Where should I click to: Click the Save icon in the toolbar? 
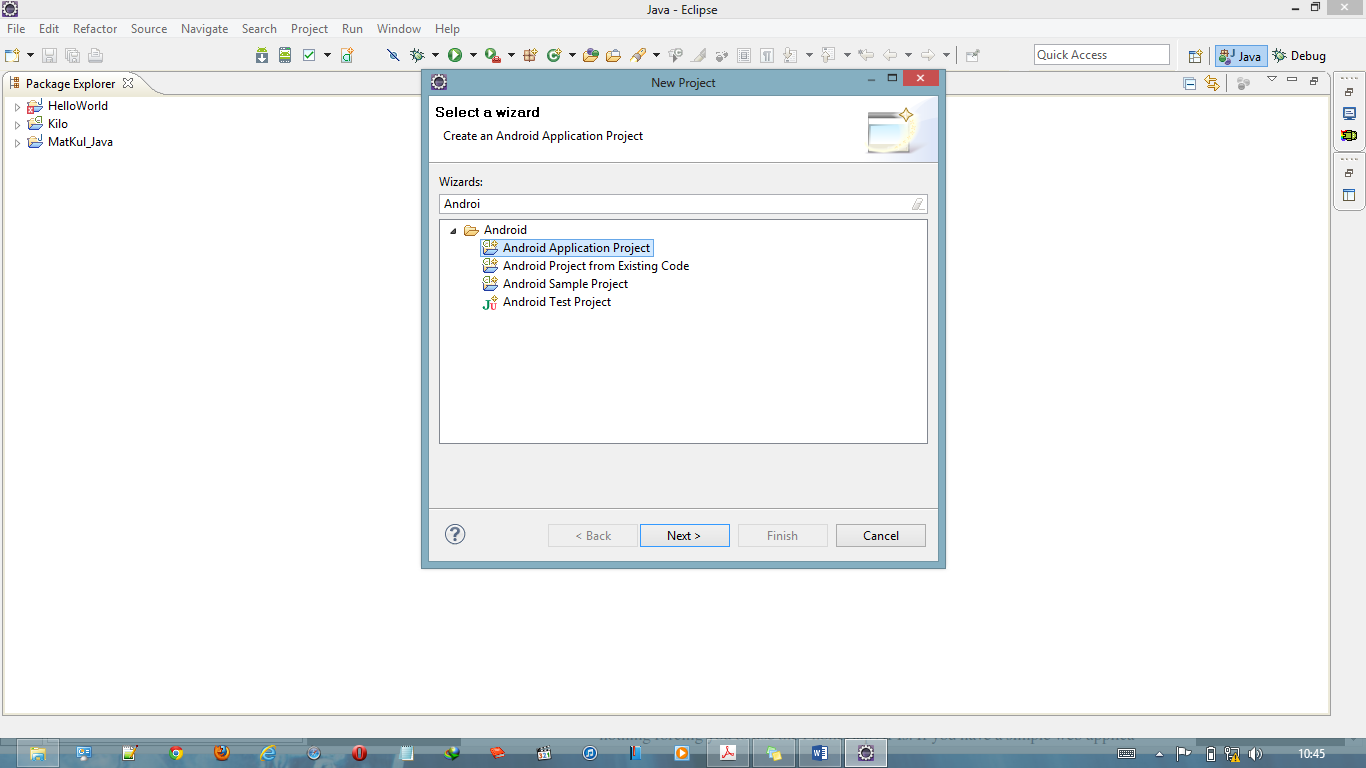point(49,55)
